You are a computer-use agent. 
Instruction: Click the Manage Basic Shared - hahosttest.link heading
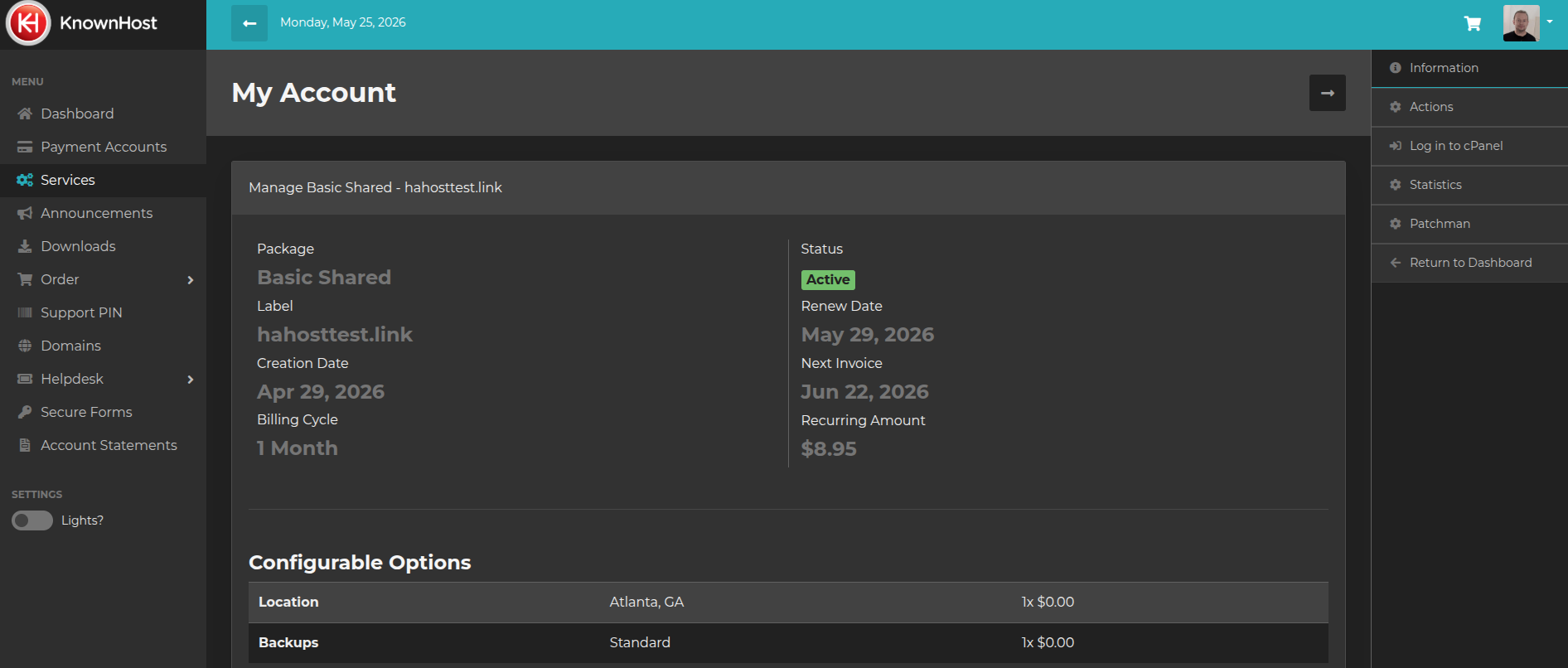375,187
